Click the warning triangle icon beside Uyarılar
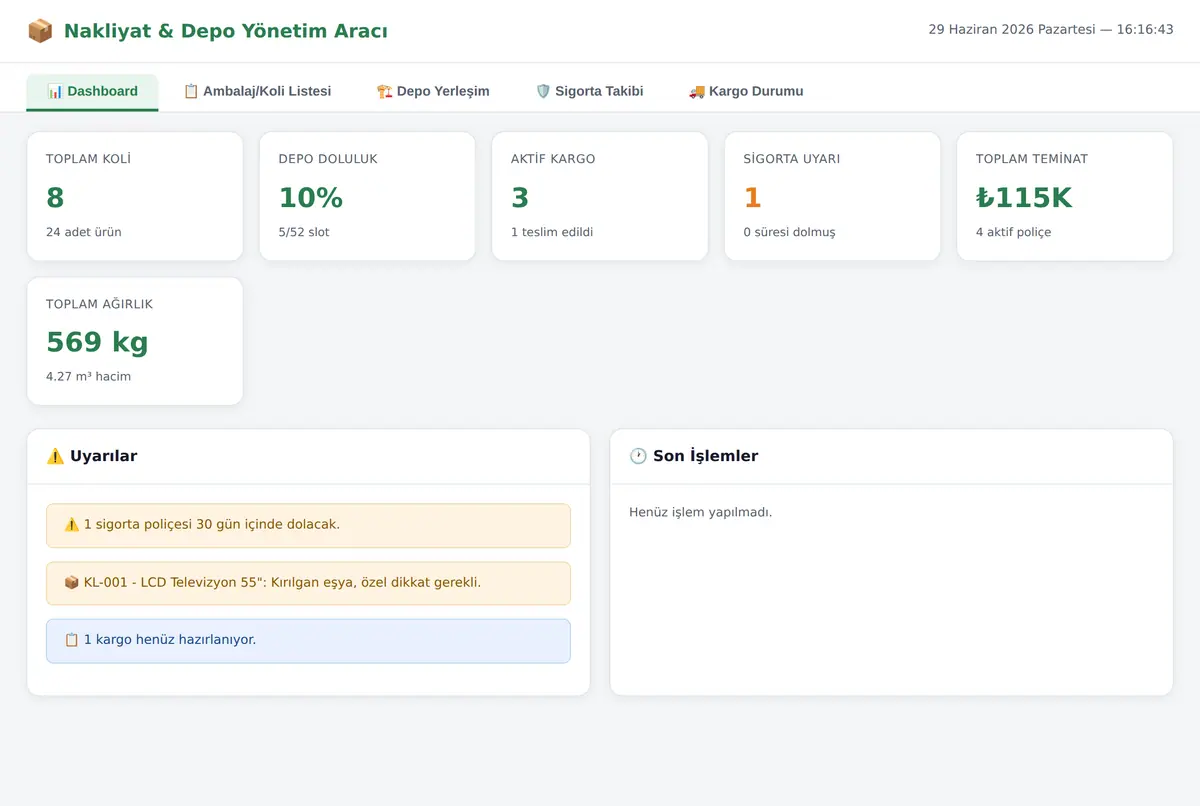The height and width of the screenshot is (806, 1200). tap(55, 456)
